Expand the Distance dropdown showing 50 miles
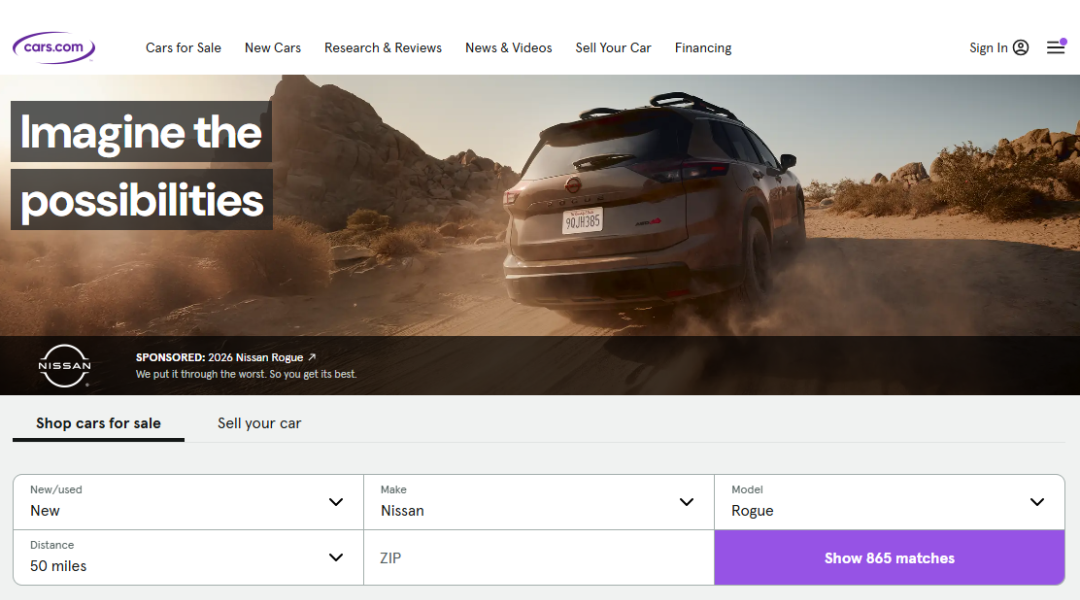This screenshot has height=600, width=1080. (x=188, y=557)
